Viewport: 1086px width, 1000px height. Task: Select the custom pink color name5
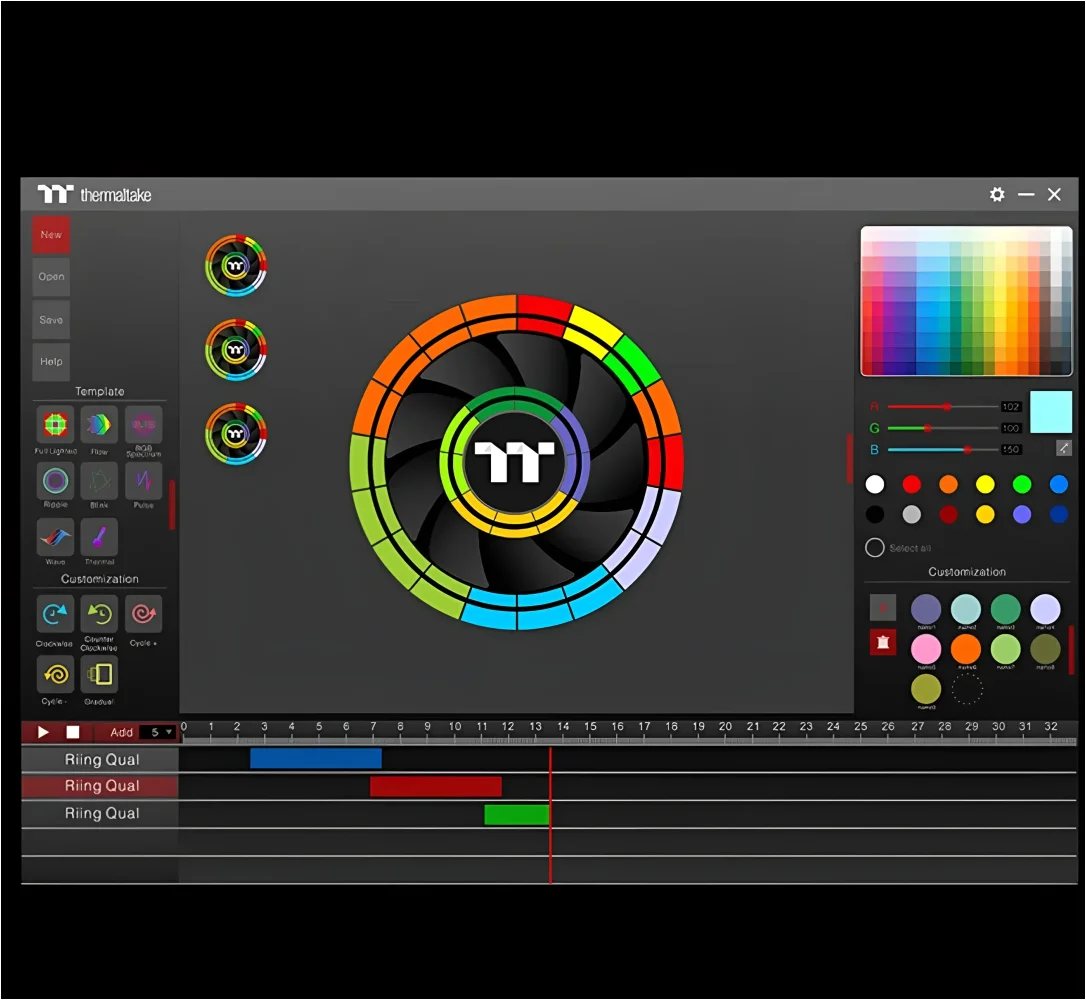coord(926,650)
